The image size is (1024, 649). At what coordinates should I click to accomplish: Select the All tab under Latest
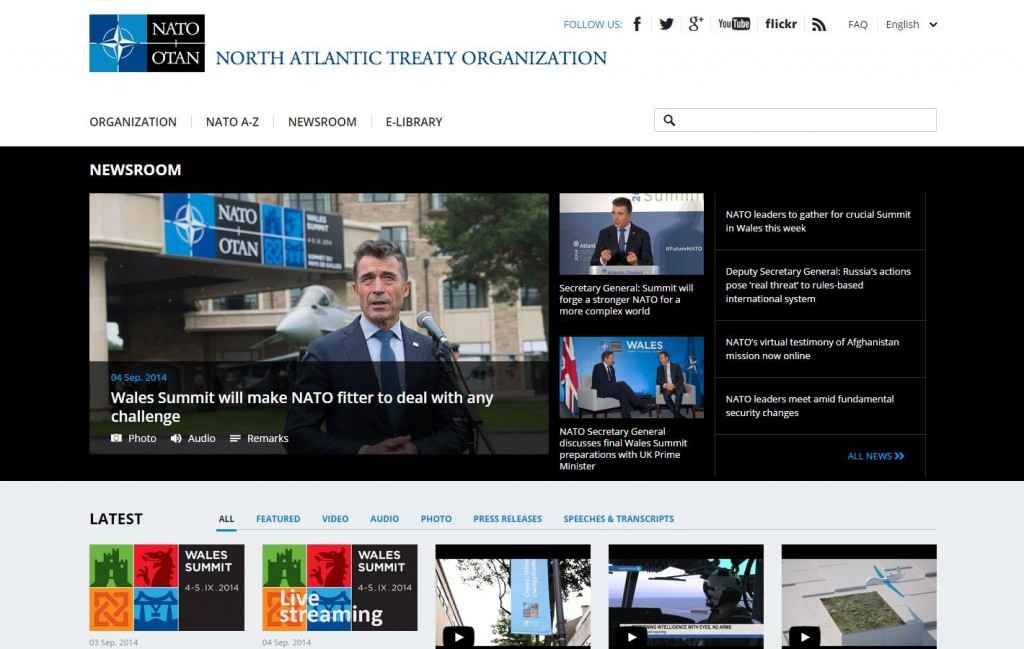coord(226,519)
